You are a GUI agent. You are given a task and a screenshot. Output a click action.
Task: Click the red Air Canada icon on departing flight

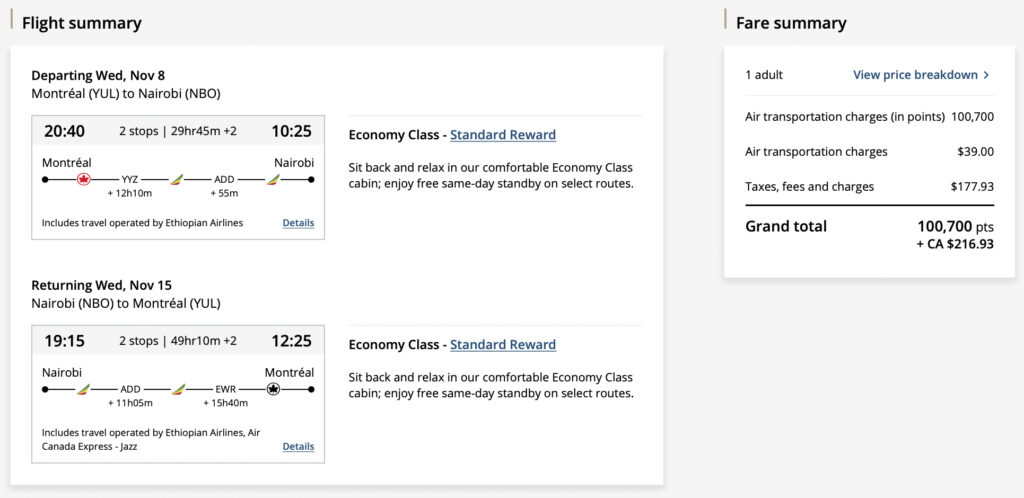click(x=84, y=180)
